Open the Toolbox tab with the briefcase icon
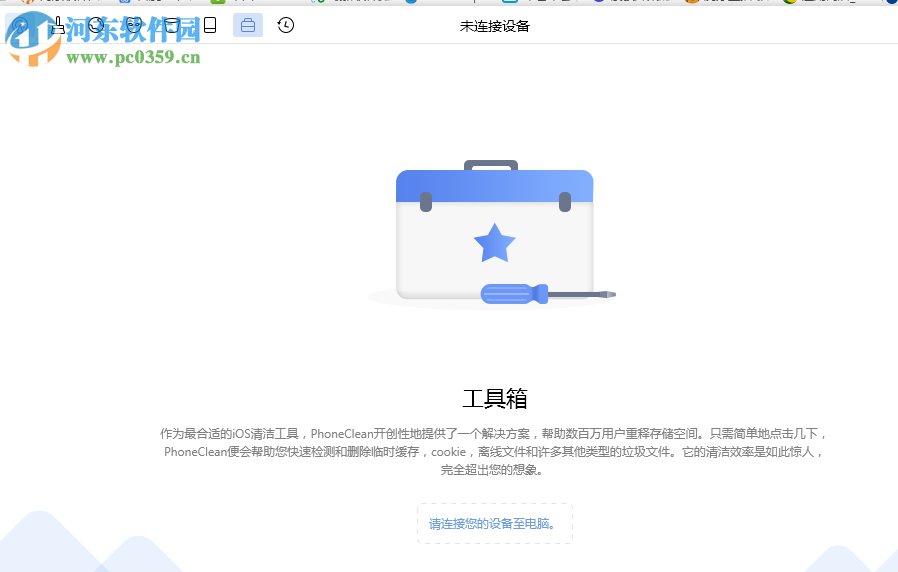The width and height of the screenshot is (898, 572). pyautogui.click(x=248, y=25)
